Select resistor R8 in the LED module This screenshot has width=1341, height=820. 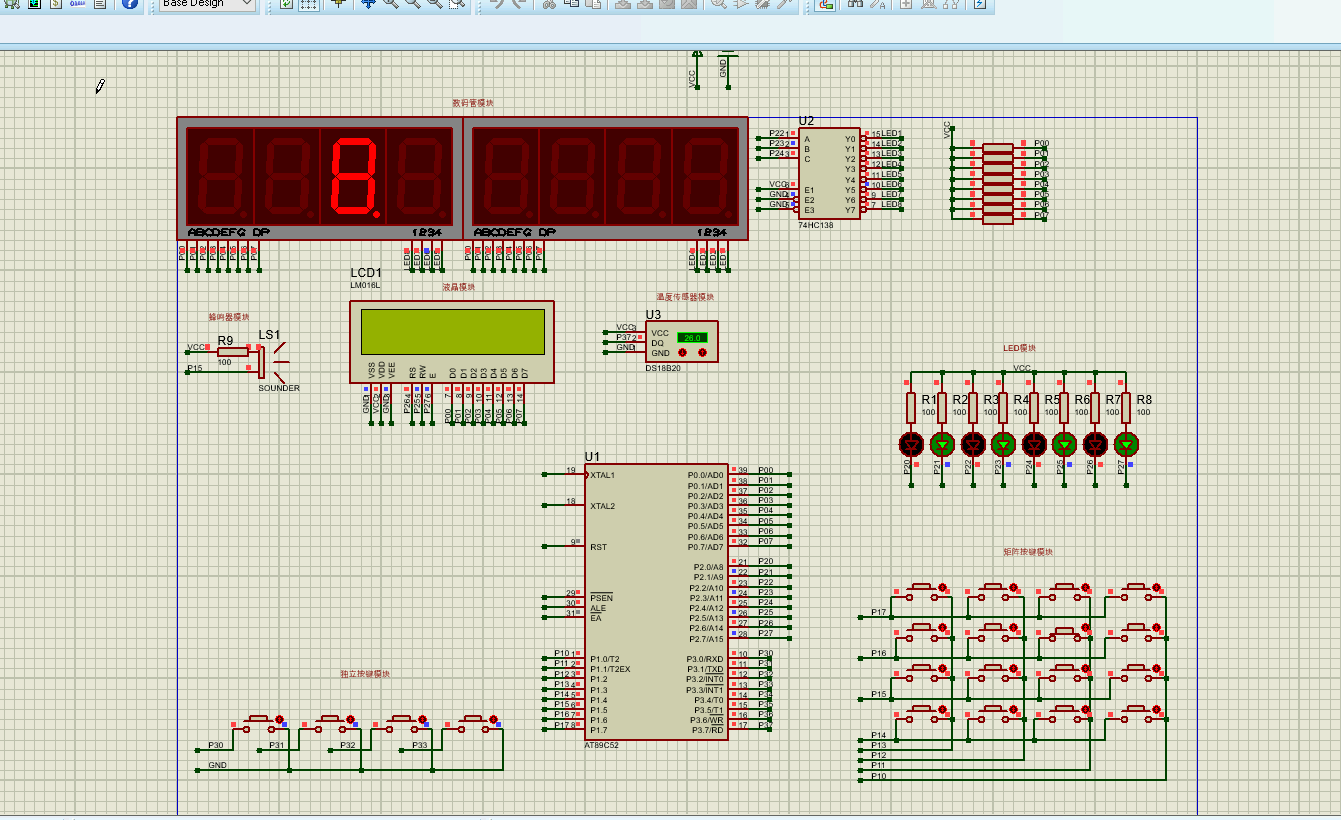(1126, 407)
